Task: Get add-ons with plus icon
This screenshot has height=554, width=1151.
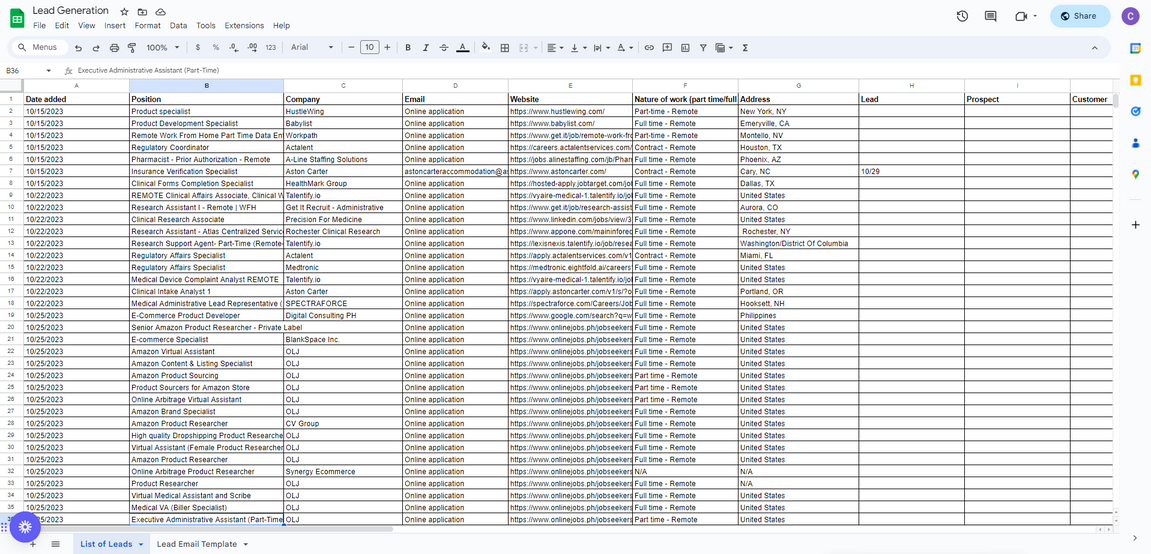Action: pyautogui.click(x=1136, y=225)
